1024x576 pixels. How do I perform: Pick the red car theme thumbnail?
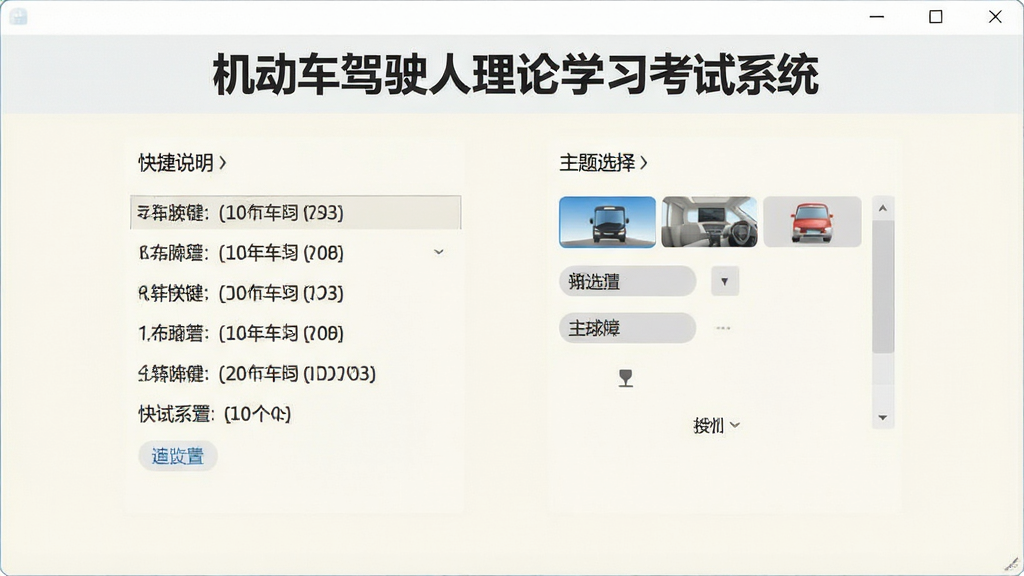(x=812, y=222)
